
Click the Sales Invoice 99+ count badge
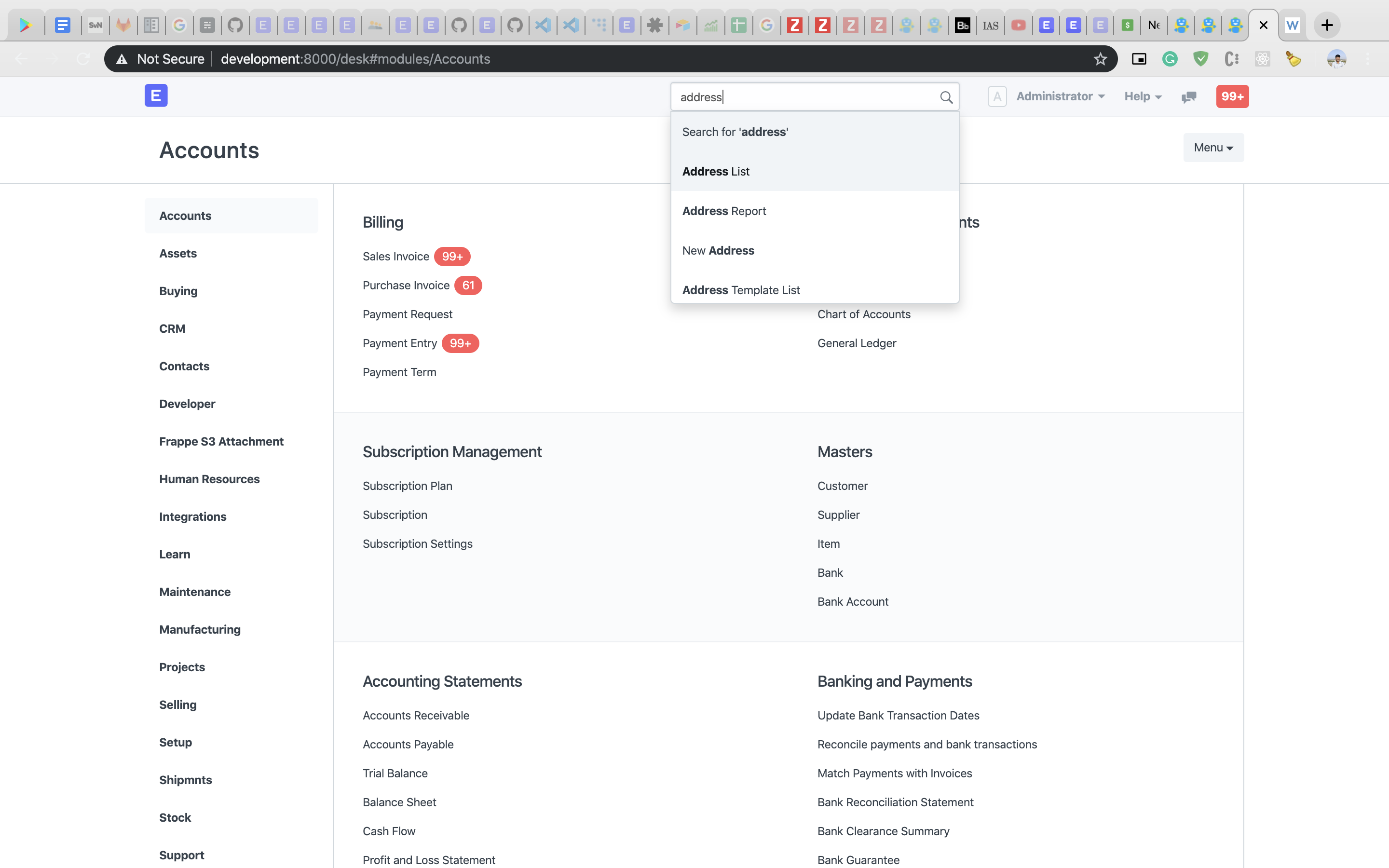(452, 257)
